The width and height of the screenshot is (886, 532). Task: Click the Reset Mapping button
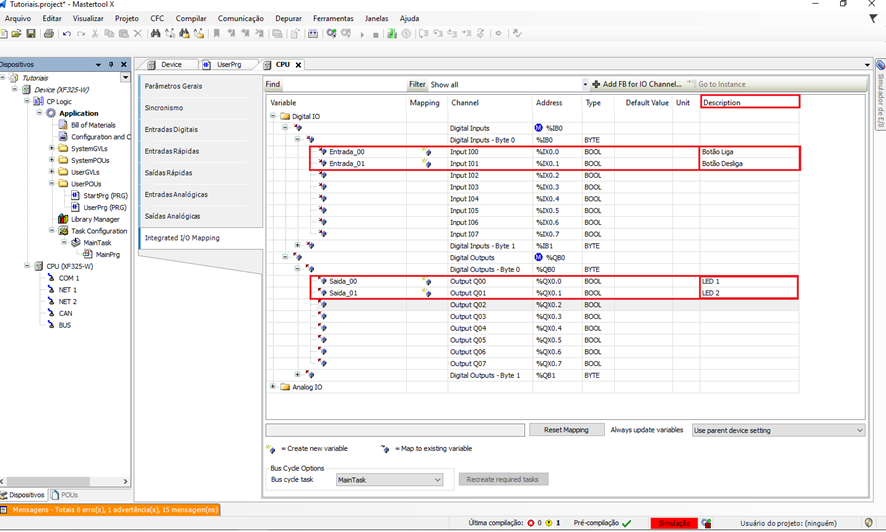566,430
